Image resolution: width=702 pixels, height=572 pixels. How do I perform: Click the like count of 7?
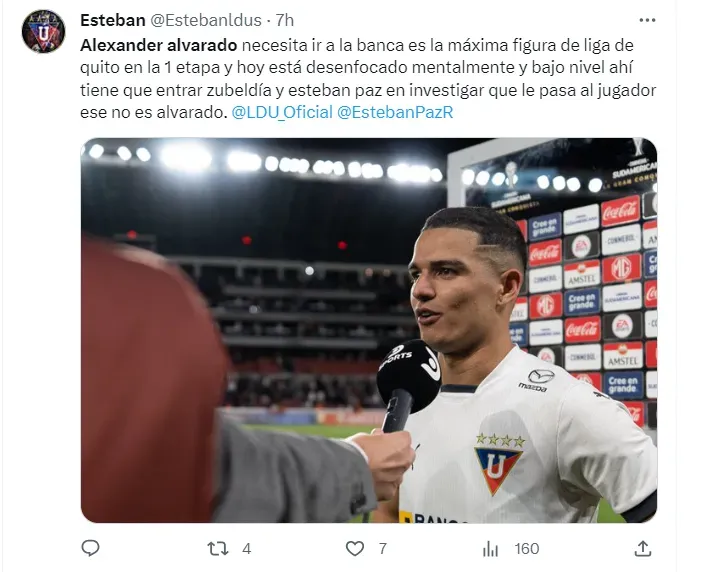pos(382,549)
